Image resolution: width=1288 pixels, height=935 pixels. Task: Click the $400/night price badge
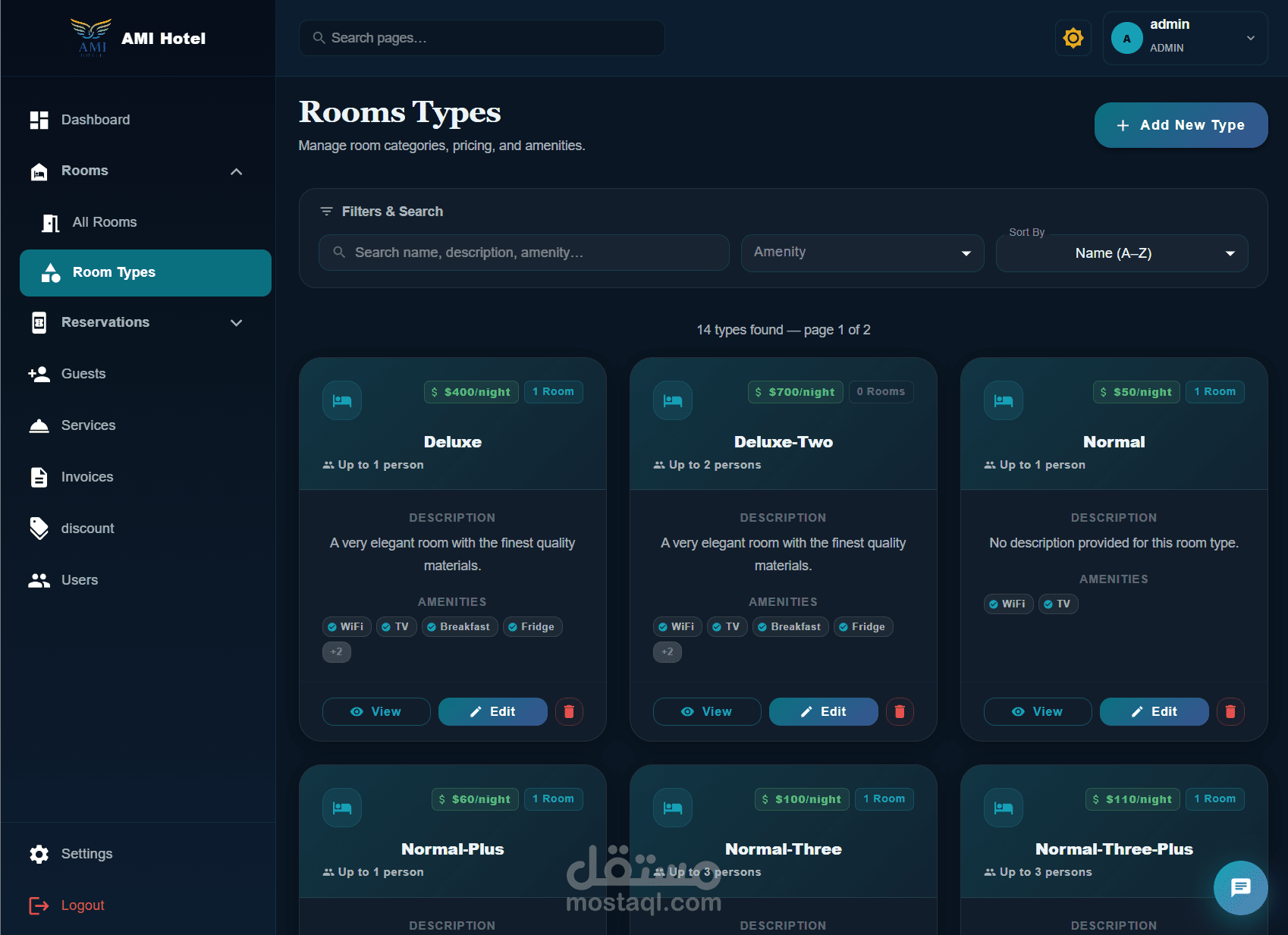coord(471,392)
